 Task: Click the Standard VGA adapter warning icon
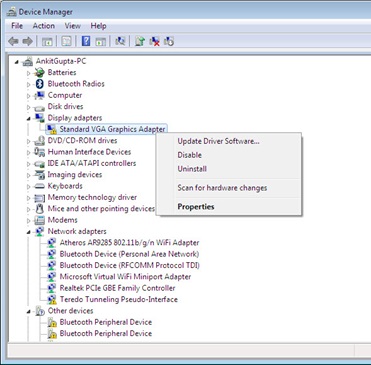(x=51, y=129)
